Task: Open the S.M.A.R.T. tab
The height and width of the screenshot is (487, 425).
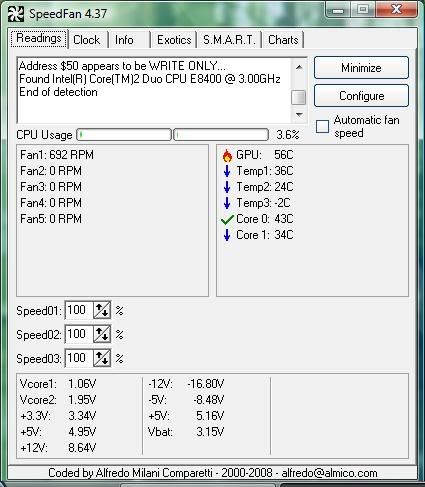Action: pos(229,40)
